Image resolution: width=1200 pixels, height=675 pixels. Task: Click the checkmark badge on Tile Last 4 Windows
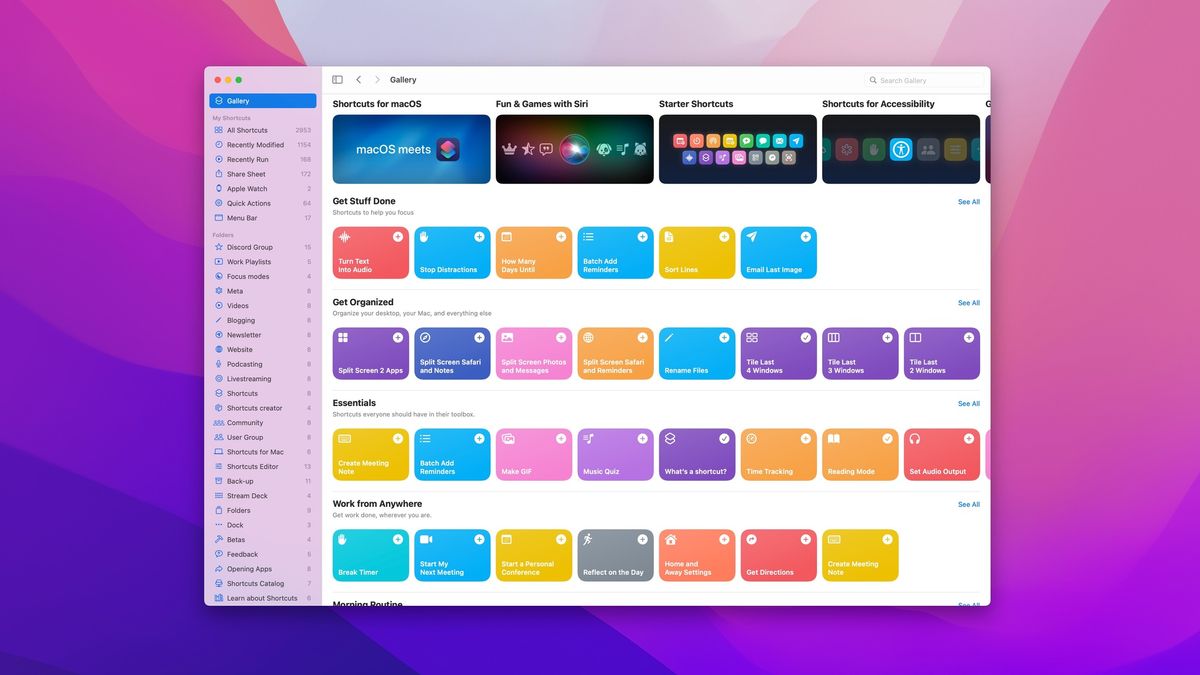(x=806, y=337)
